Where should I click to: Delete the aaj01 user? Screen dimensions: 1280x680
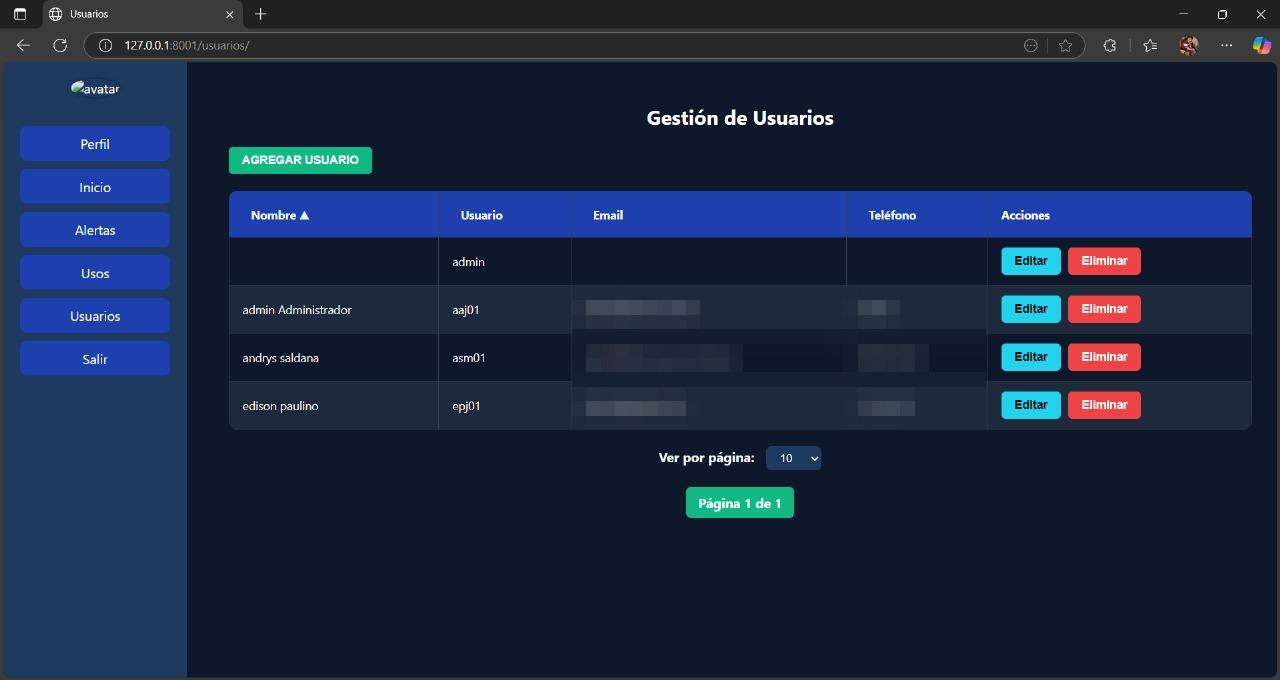(x=1104, y=309)
